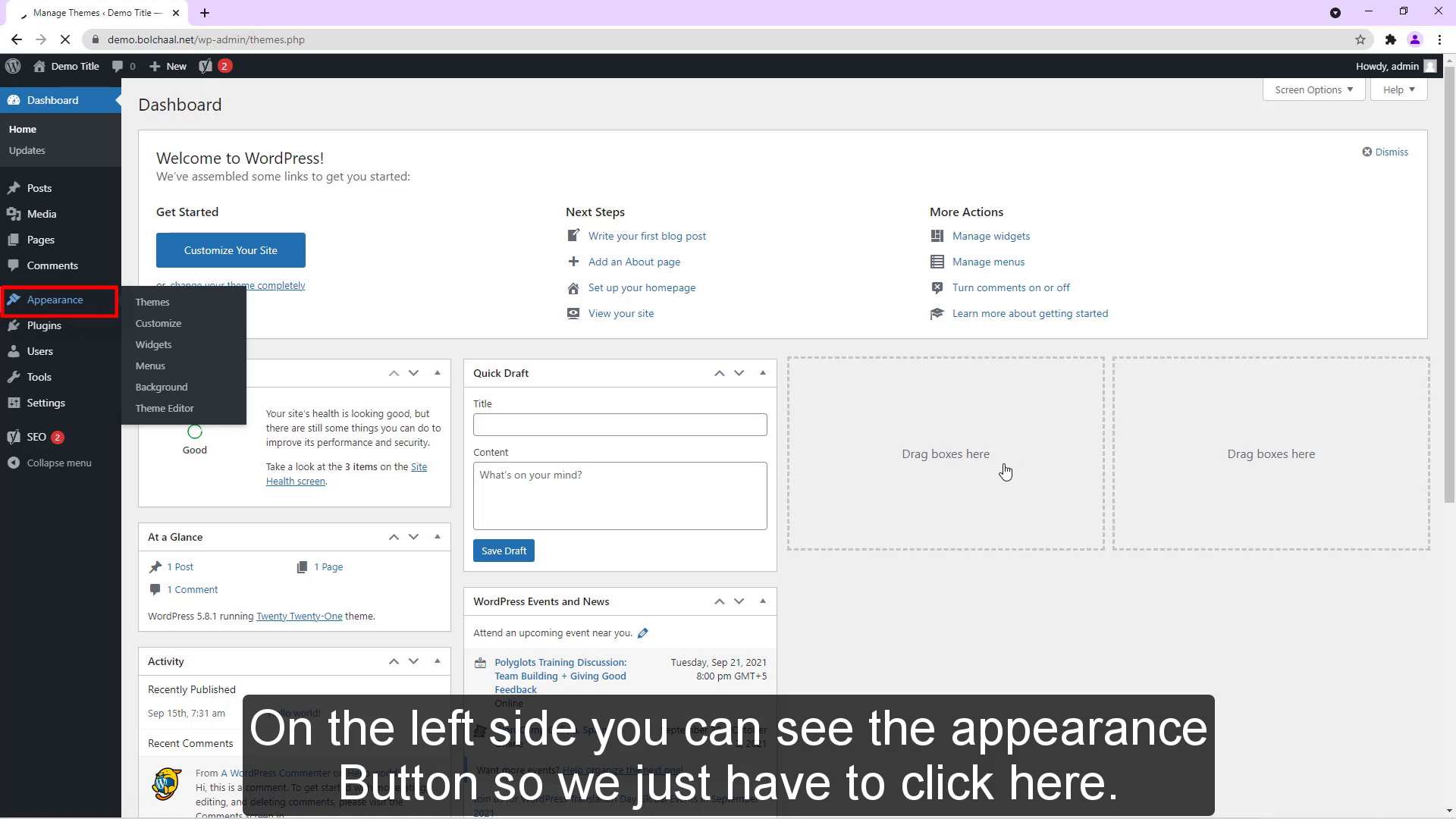Image resolution: width=1456 pixels, height=819 pixels.
Task: Click the Yoast SEO icon in admin bar
Action: 206,66
